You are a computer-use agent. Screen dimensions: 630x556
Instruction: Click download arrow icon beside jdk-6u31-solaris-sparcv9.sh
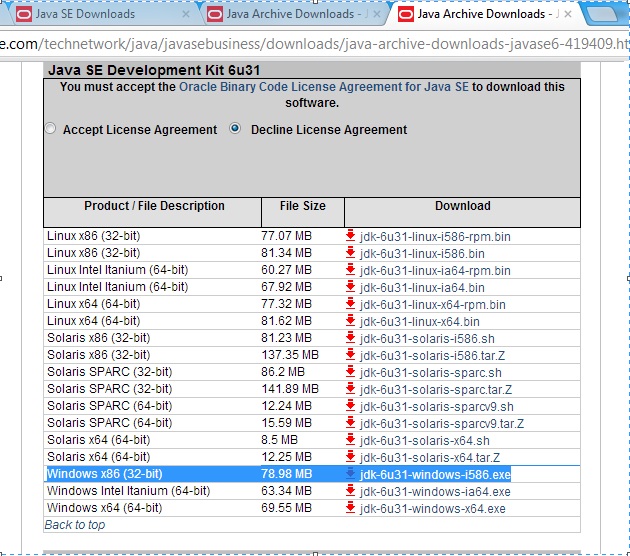pyautogui.click(x=350, y=406)
